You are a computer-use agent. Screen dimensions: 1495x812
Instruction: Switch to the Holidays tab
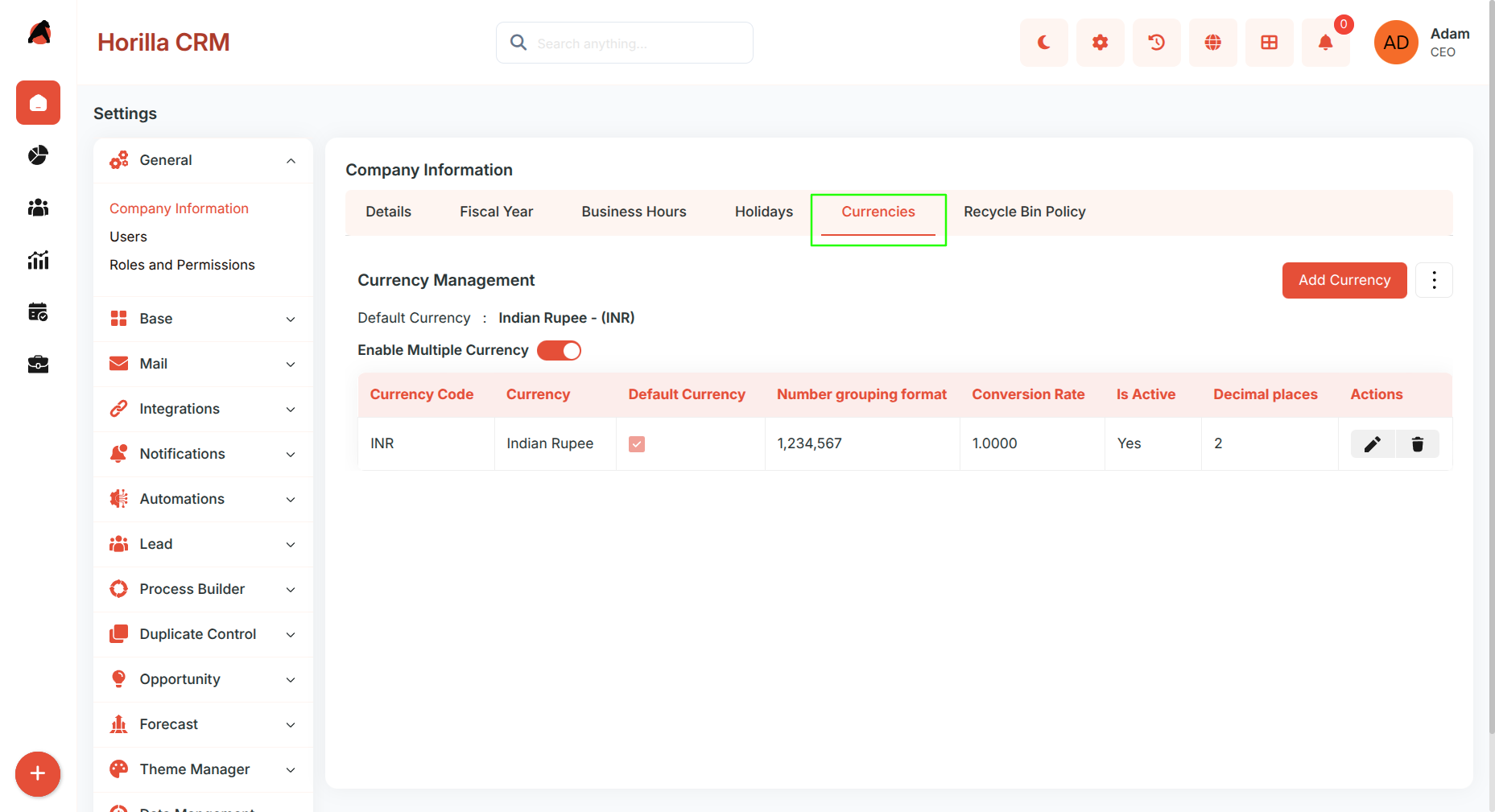763,212
